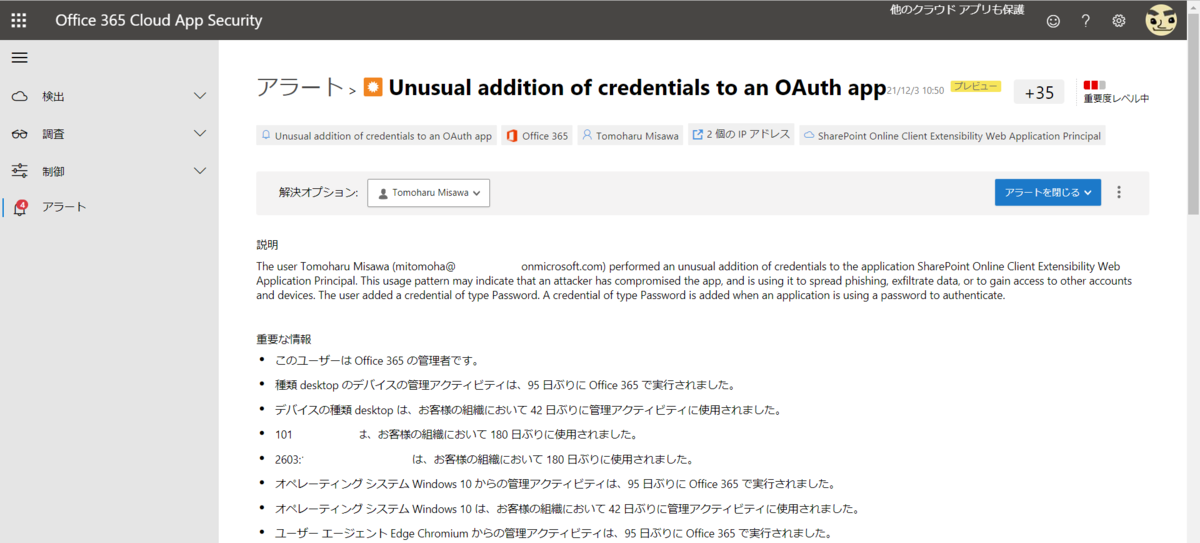Click the line ユーザー エージェント Edge Chromium

553,533
